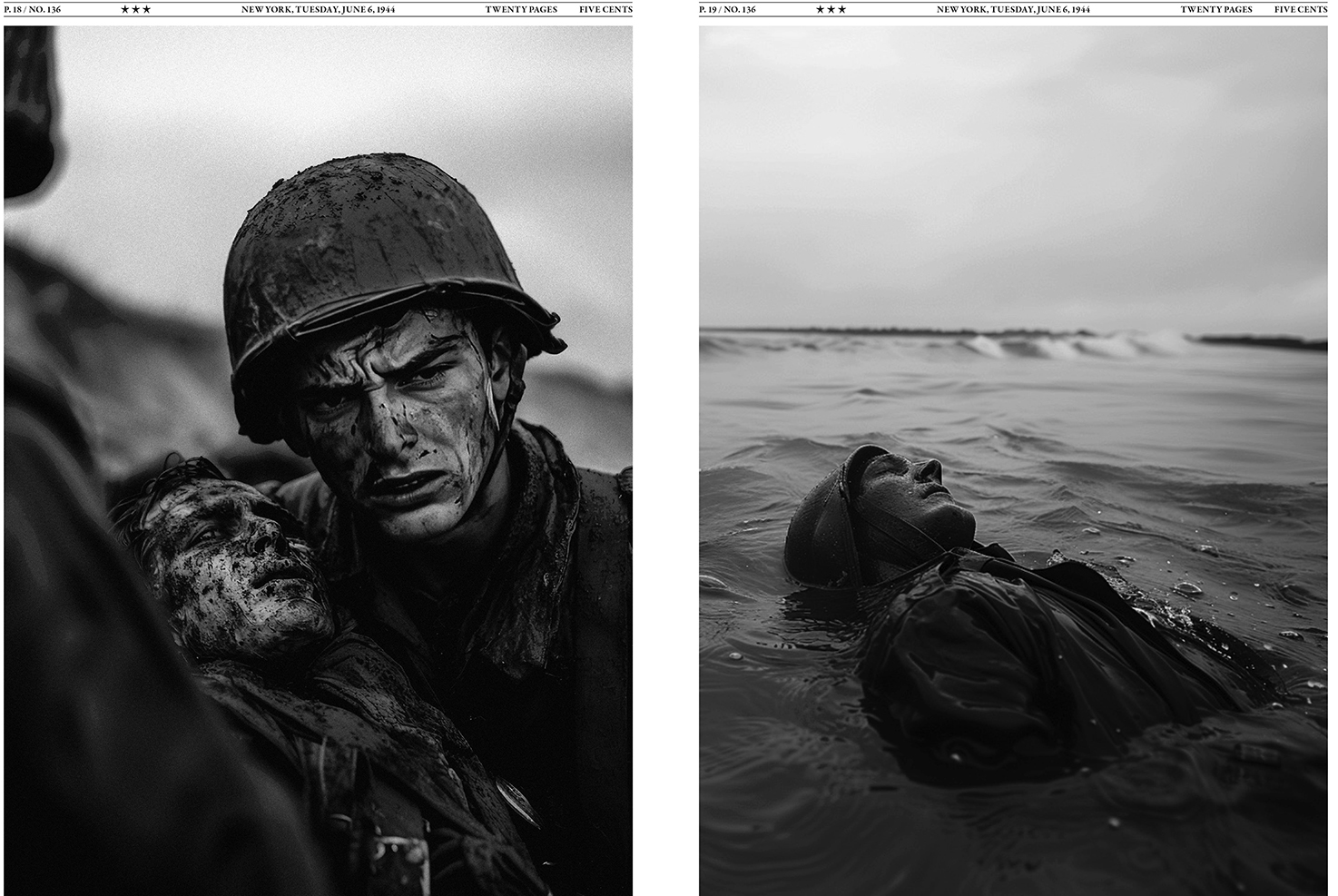Click the three stars on page 19 header
Screen dimensions: 1338x896
[831, 10]
